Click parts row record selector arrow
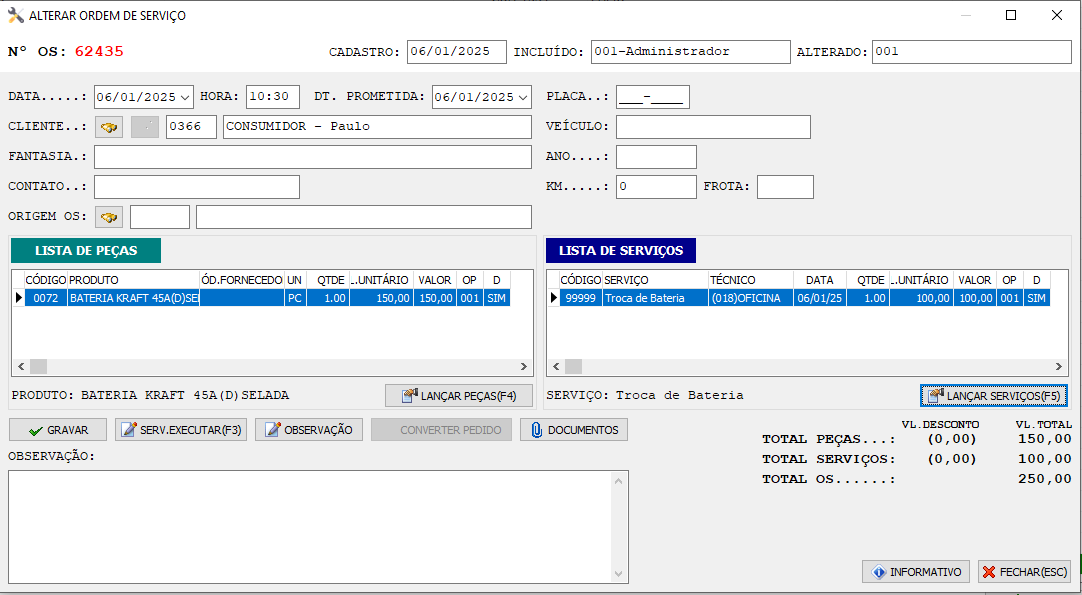Viewport: 1082px width, 595px height. click(18, 298)
